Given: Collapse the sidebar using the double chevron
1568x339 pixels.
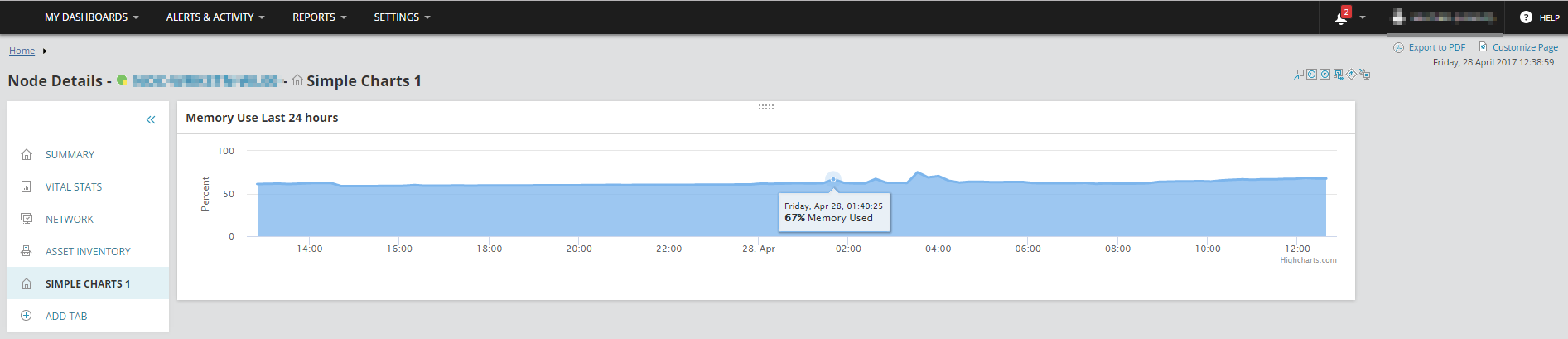Looking at the screenshot, I should (x=151, y=119).
